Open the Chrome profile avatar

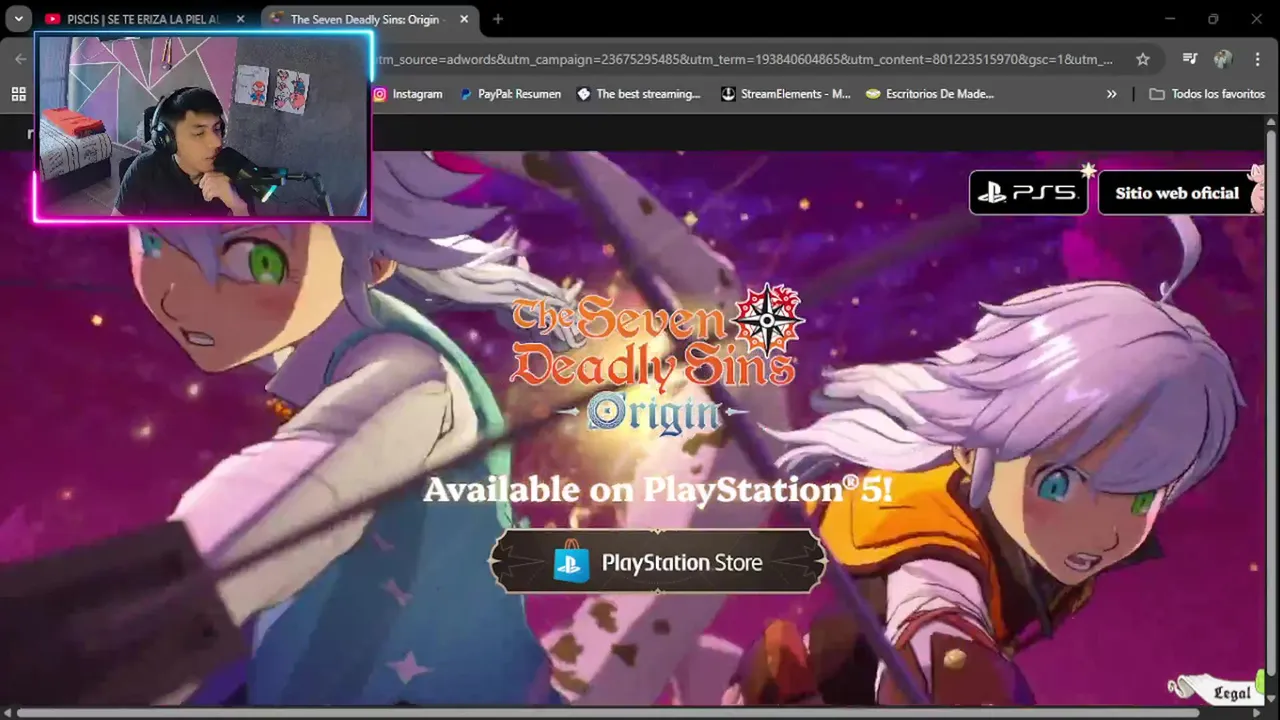click(x=1223, y=59)
